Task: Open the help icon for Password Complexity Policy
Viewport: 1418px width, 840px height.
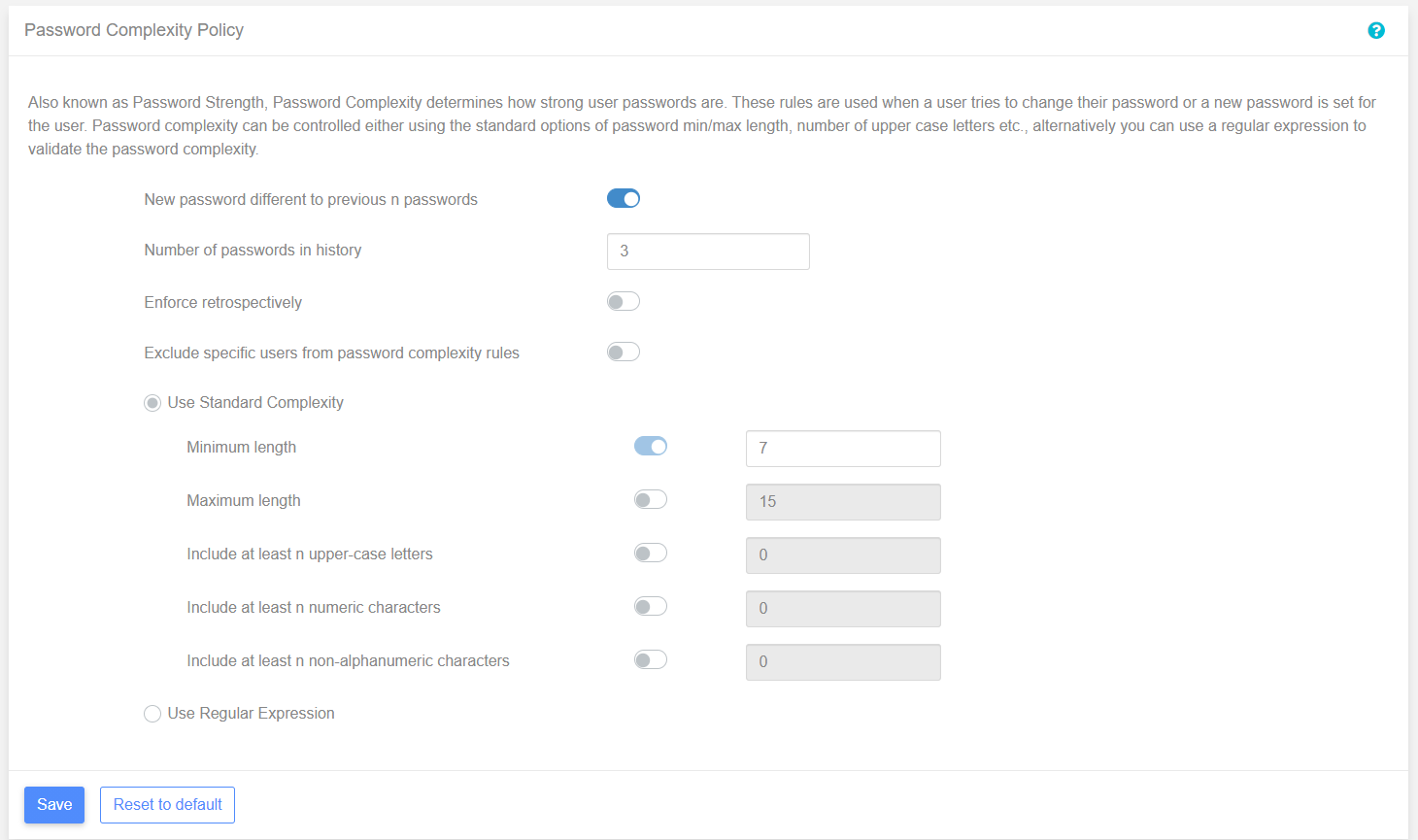Action: (x=1375, y=30)
